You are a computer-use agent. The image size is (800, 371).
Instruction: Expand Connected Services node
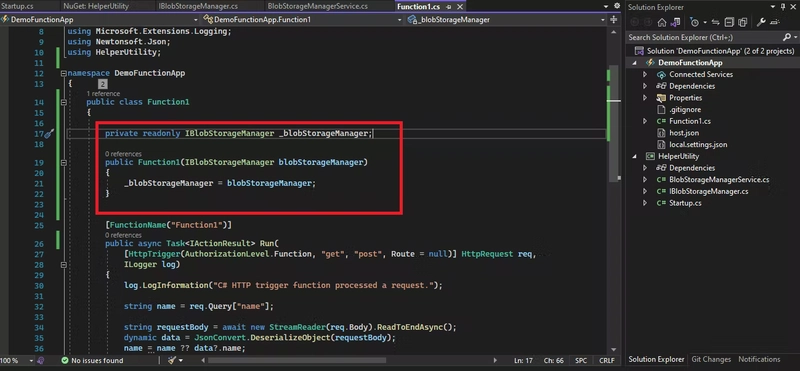[645, 75]
